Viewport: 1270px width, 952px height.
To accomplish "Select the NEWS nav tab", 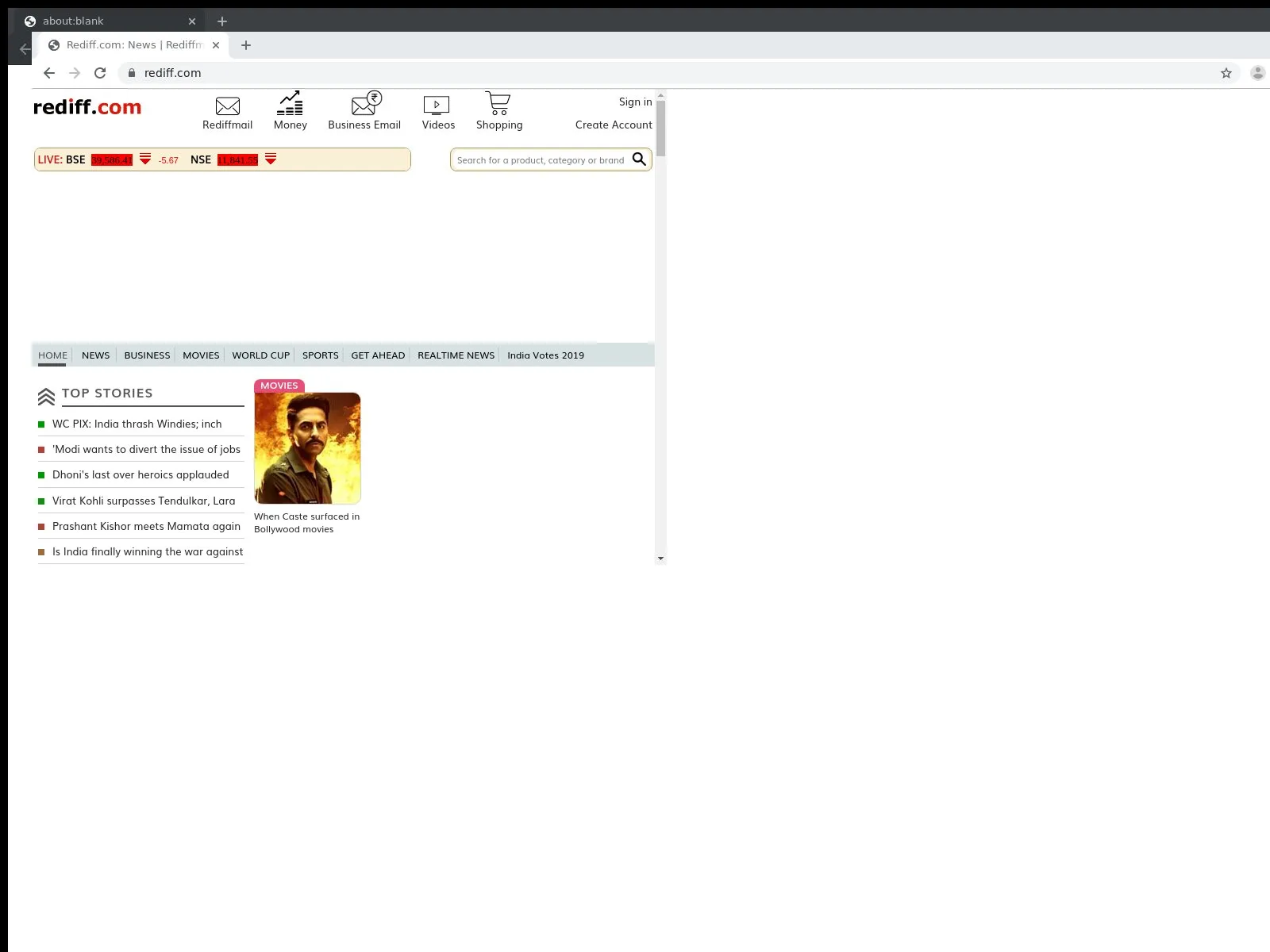I will tap(96, 355).
